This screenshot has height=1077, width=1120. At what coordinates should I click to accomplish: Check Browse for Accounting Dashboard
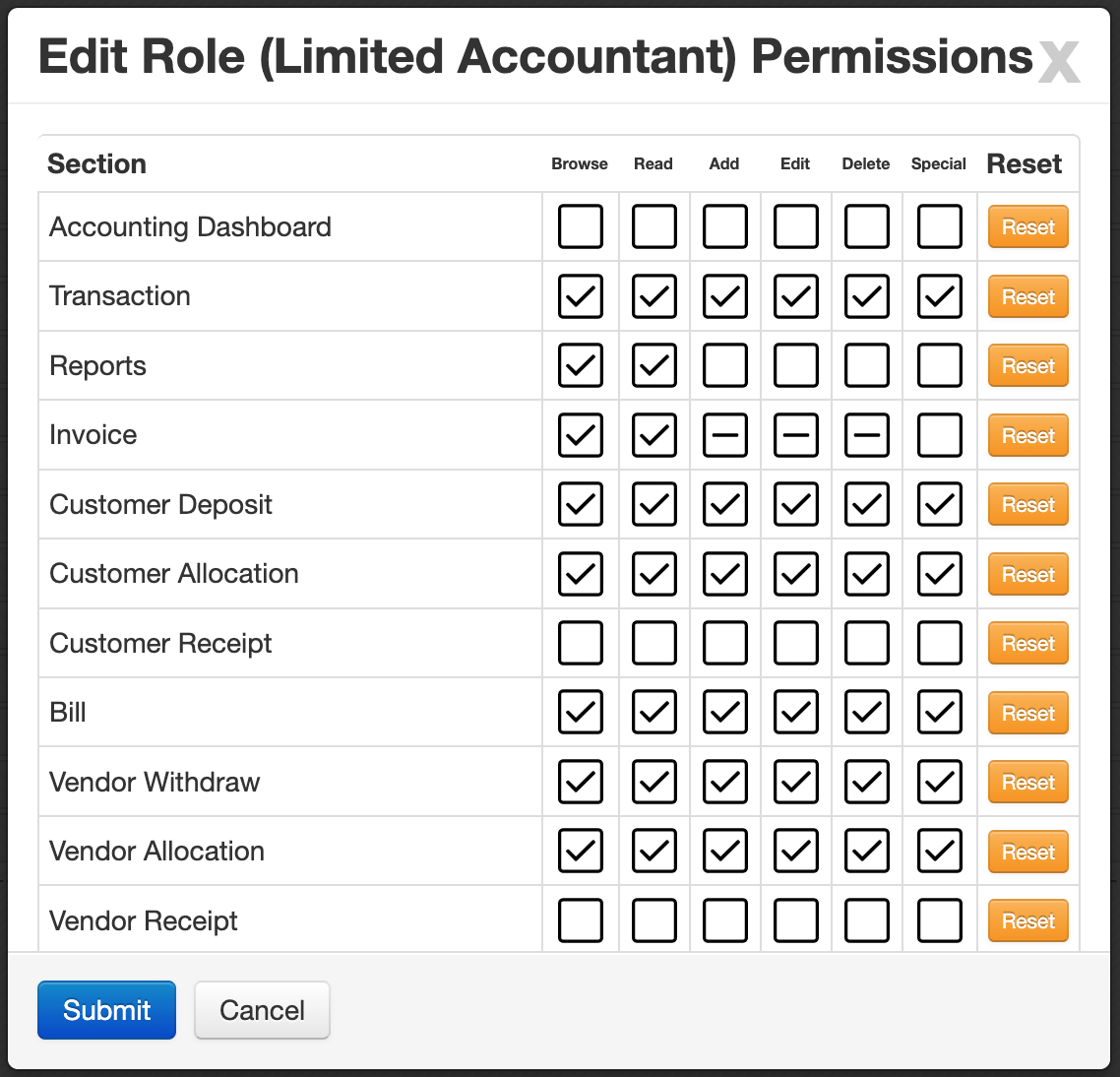pyautogui.click(x=580, y=226)
